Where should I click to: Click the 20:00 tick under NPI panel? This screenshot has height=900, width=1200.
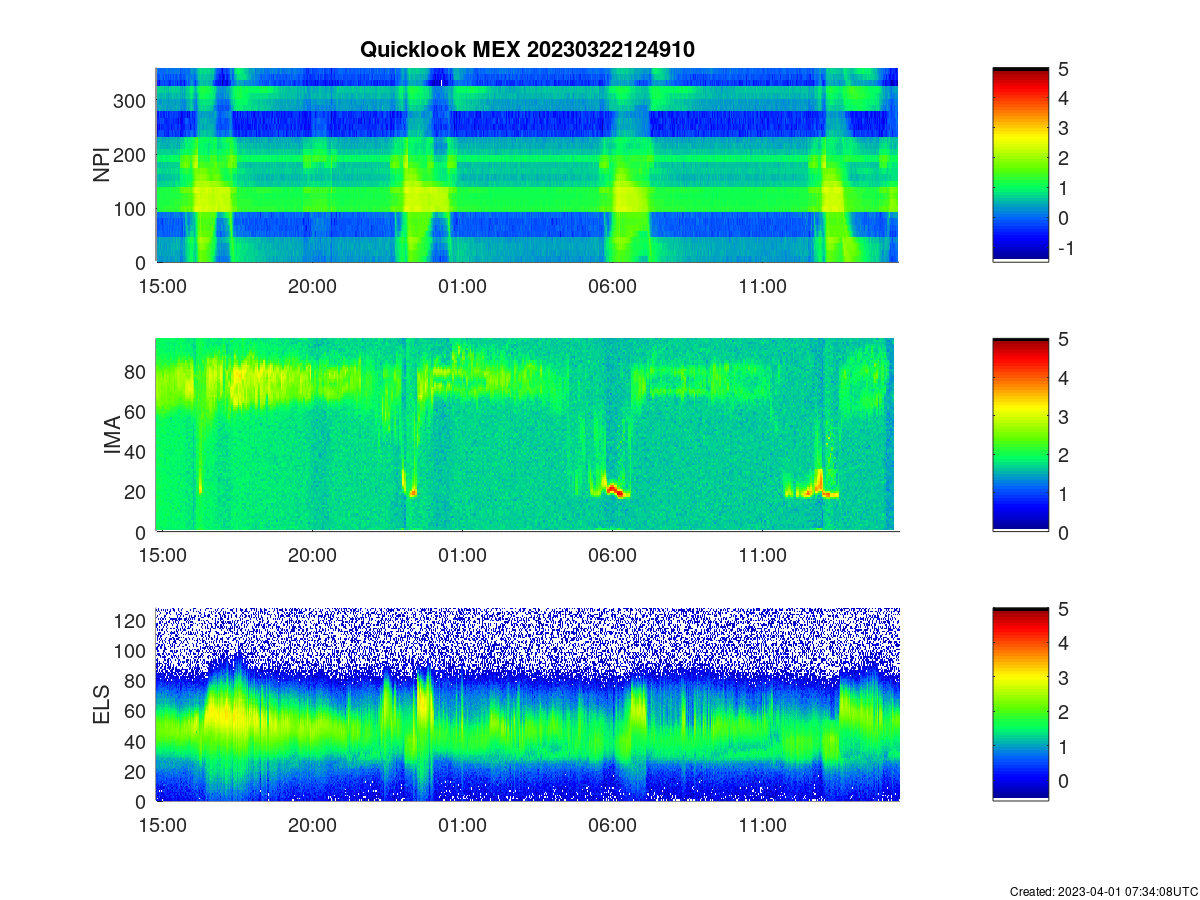(313, 287)
